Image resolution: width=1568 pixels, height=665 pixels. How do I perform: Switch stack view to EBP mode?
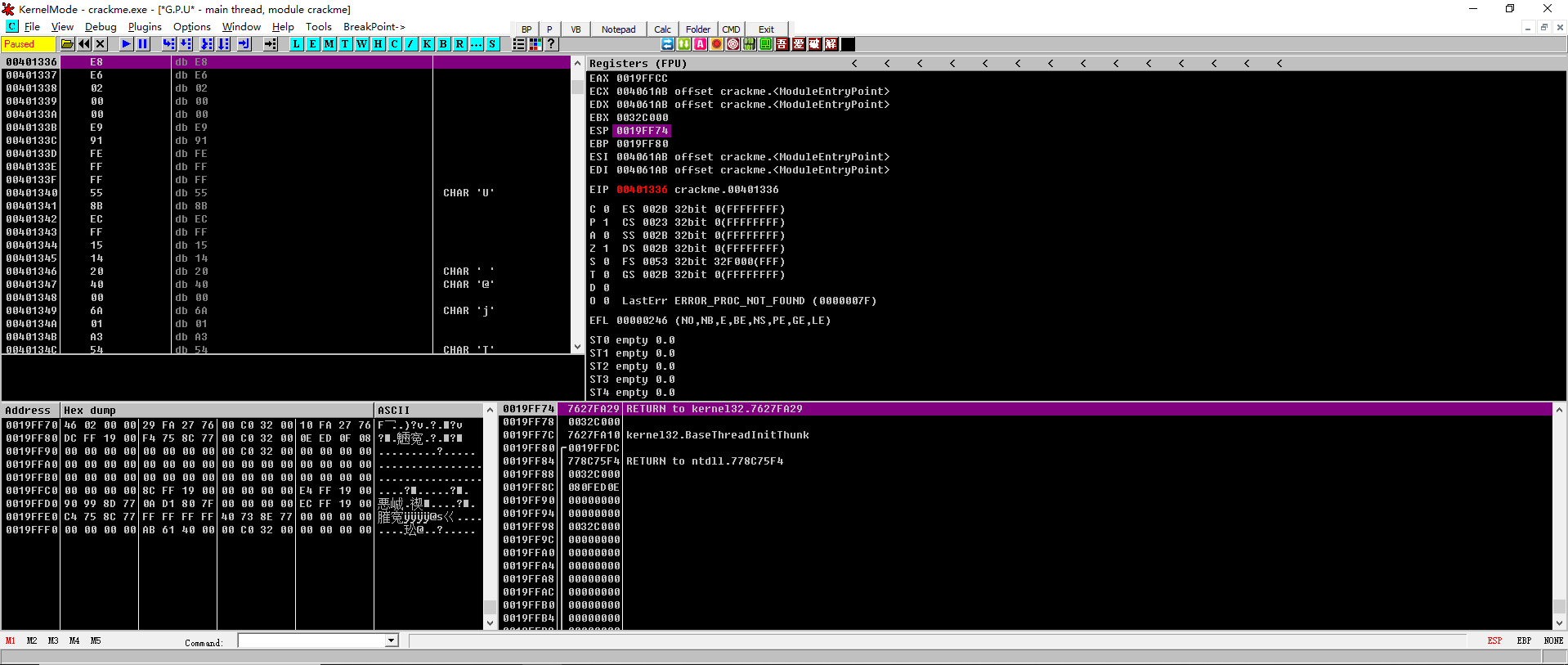[1524, 640]
